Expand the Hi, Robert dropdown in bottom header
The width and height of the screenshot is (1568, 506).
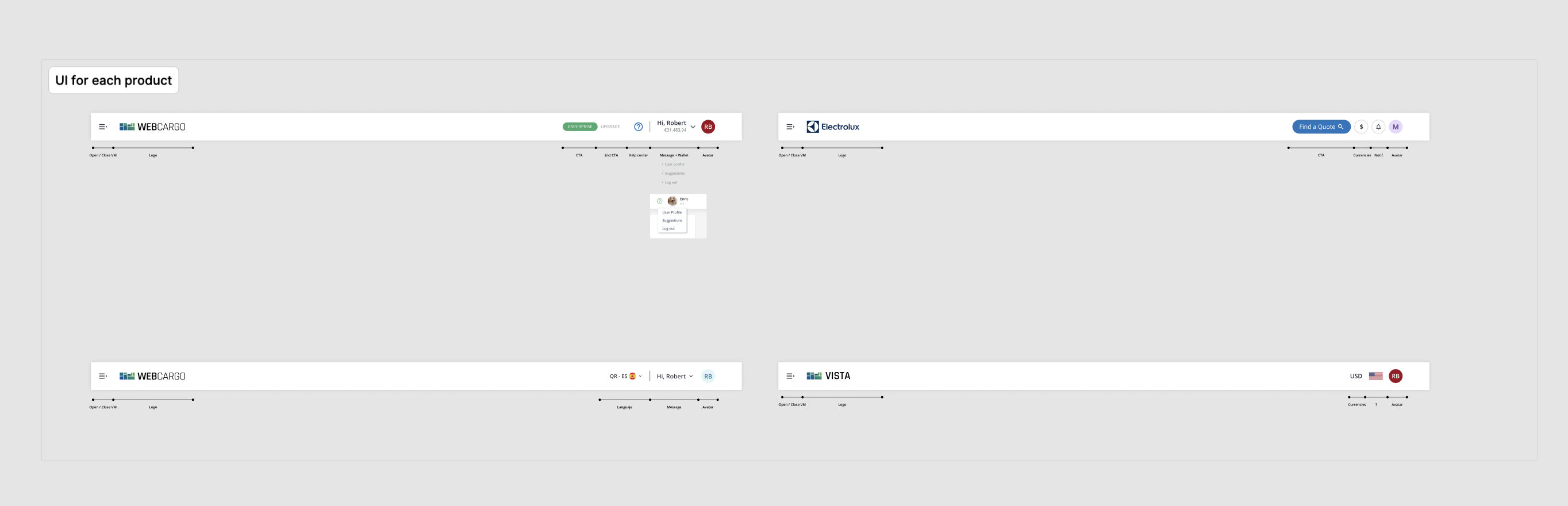[x=674, y=376]
